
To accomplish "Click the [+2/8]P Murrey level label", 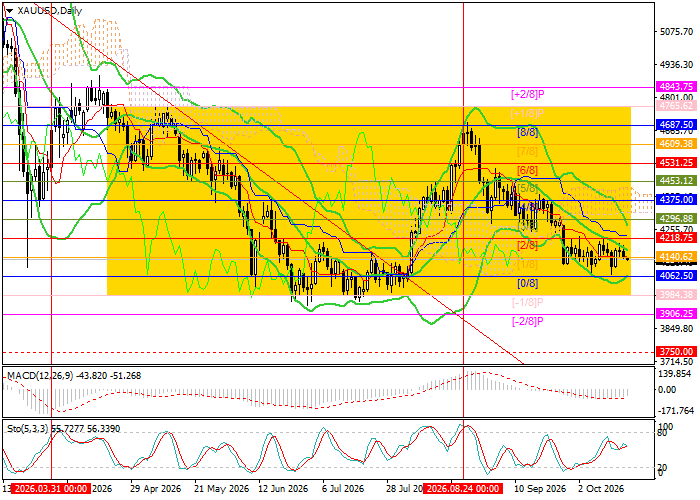I will point(528,95).
